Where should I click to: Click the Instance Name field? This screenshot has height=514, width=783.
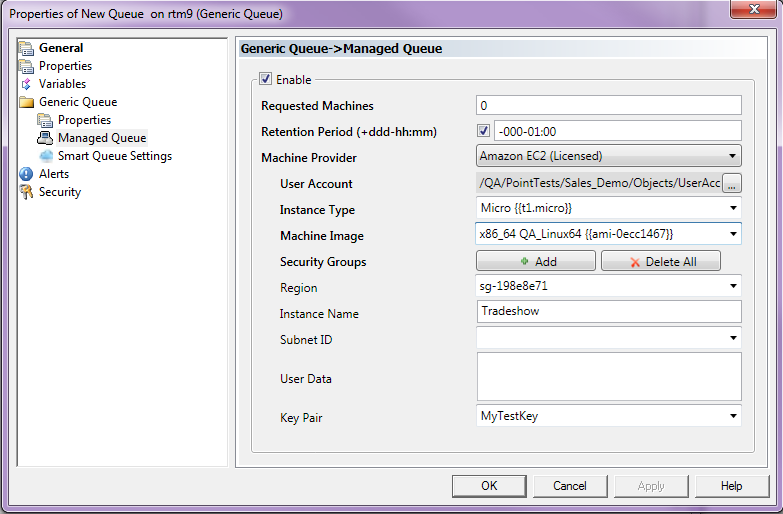tap(609, 311)
